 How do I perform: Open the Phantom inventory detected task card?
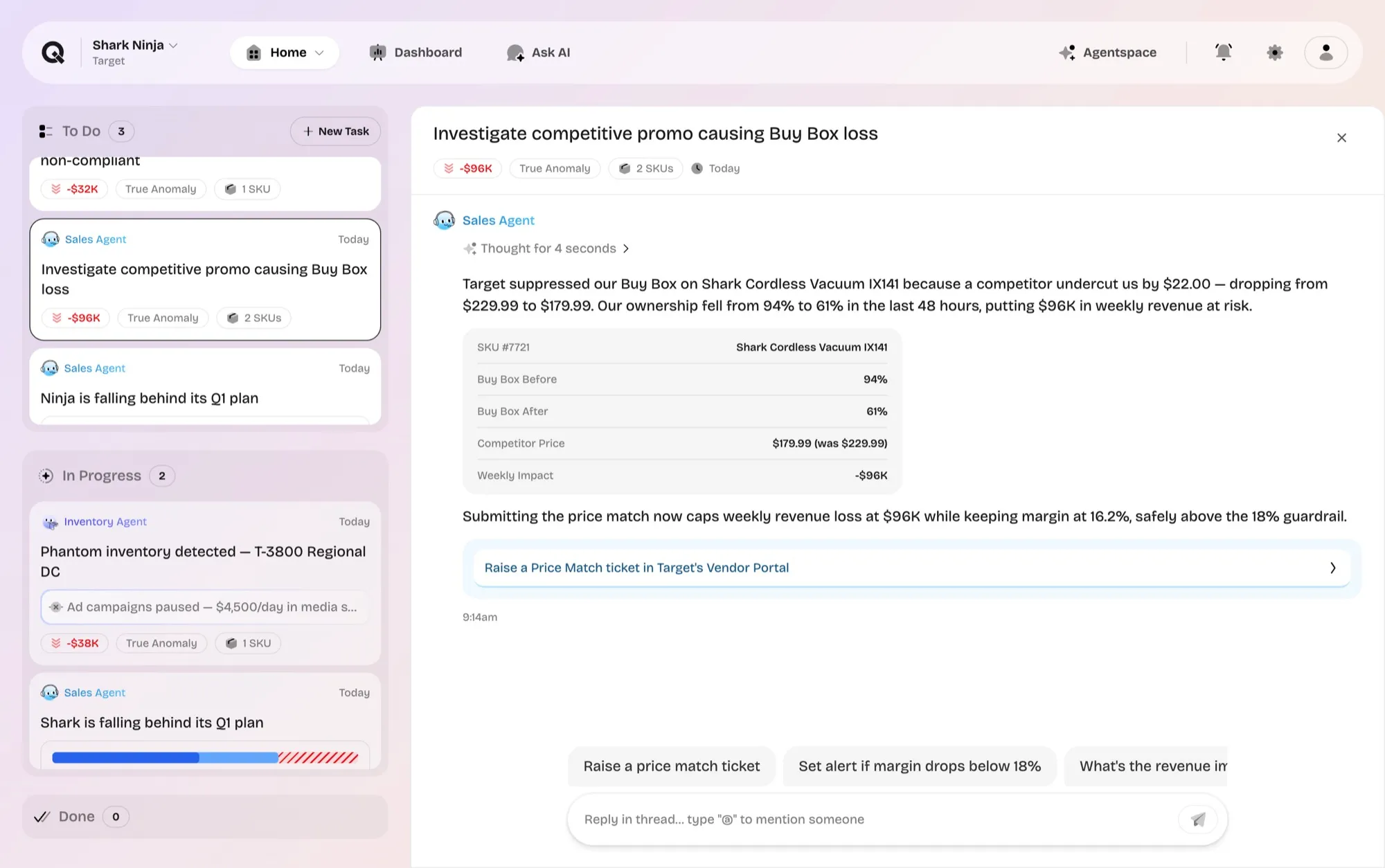pos(205,584)
